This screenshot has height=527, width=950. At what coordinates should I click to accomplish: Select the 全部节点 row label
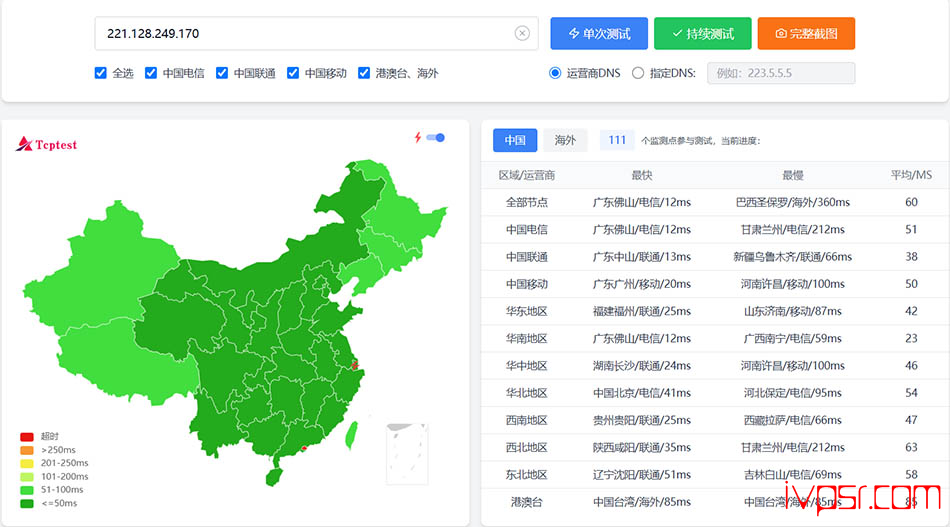(526, 202)
